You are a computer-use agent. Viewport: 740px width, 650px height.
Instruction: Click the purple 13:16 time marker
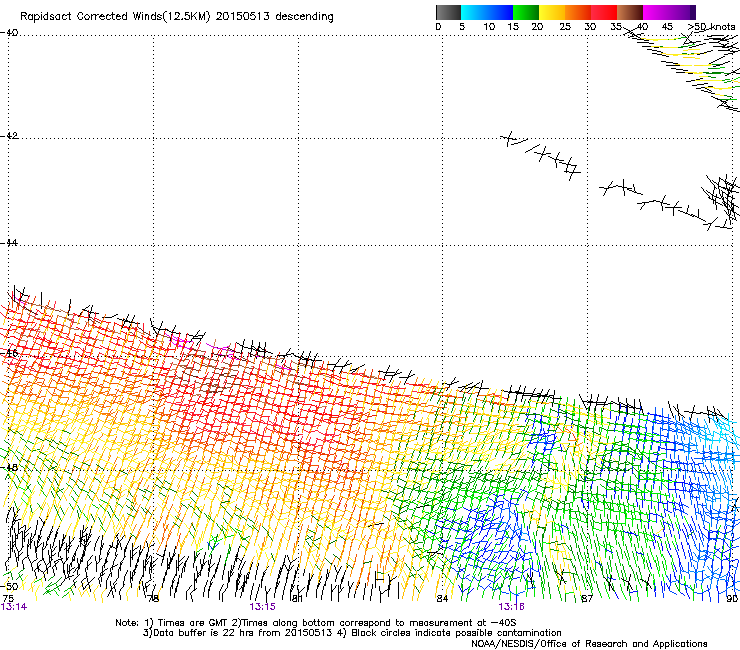pos(512,607)
